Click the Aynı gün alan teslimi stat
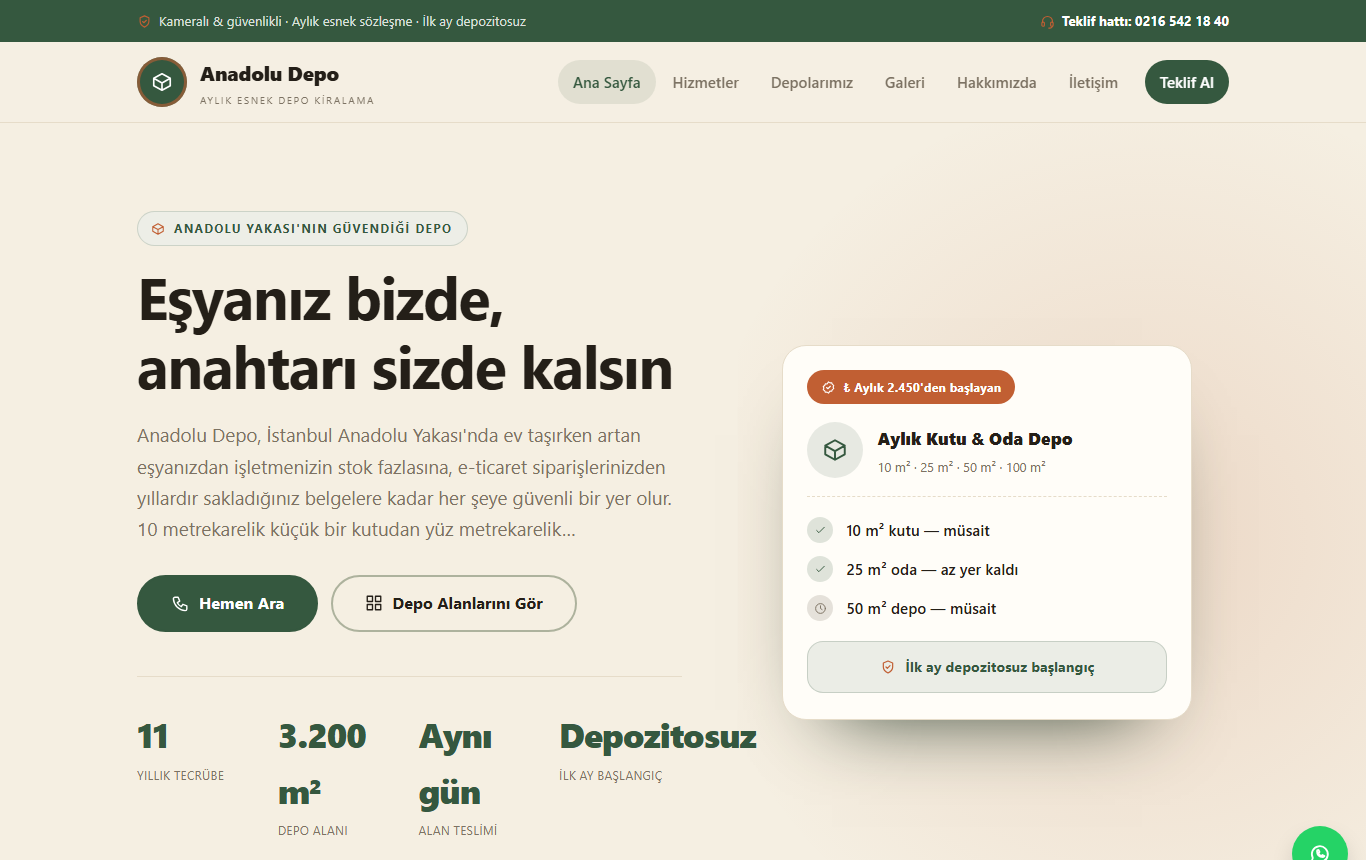Viewport: 1366px width, 860px height. (458, 778)
